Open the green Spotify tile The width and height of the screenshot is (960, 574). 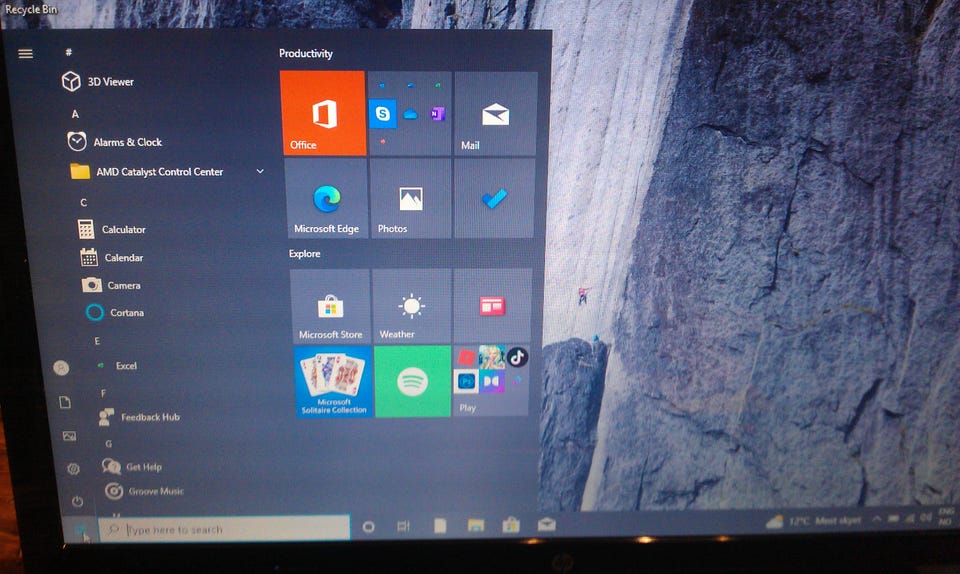[412, 382]
